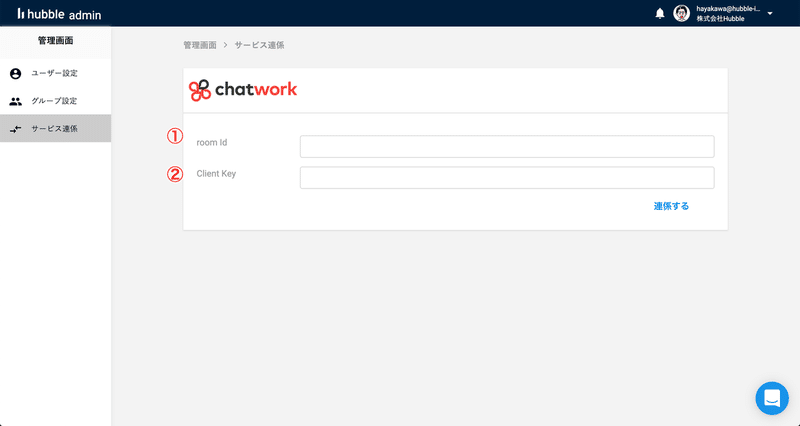
Task: Click the 株式会社Hubble company name
Action: pyautogui.click(x=720, y=19)
